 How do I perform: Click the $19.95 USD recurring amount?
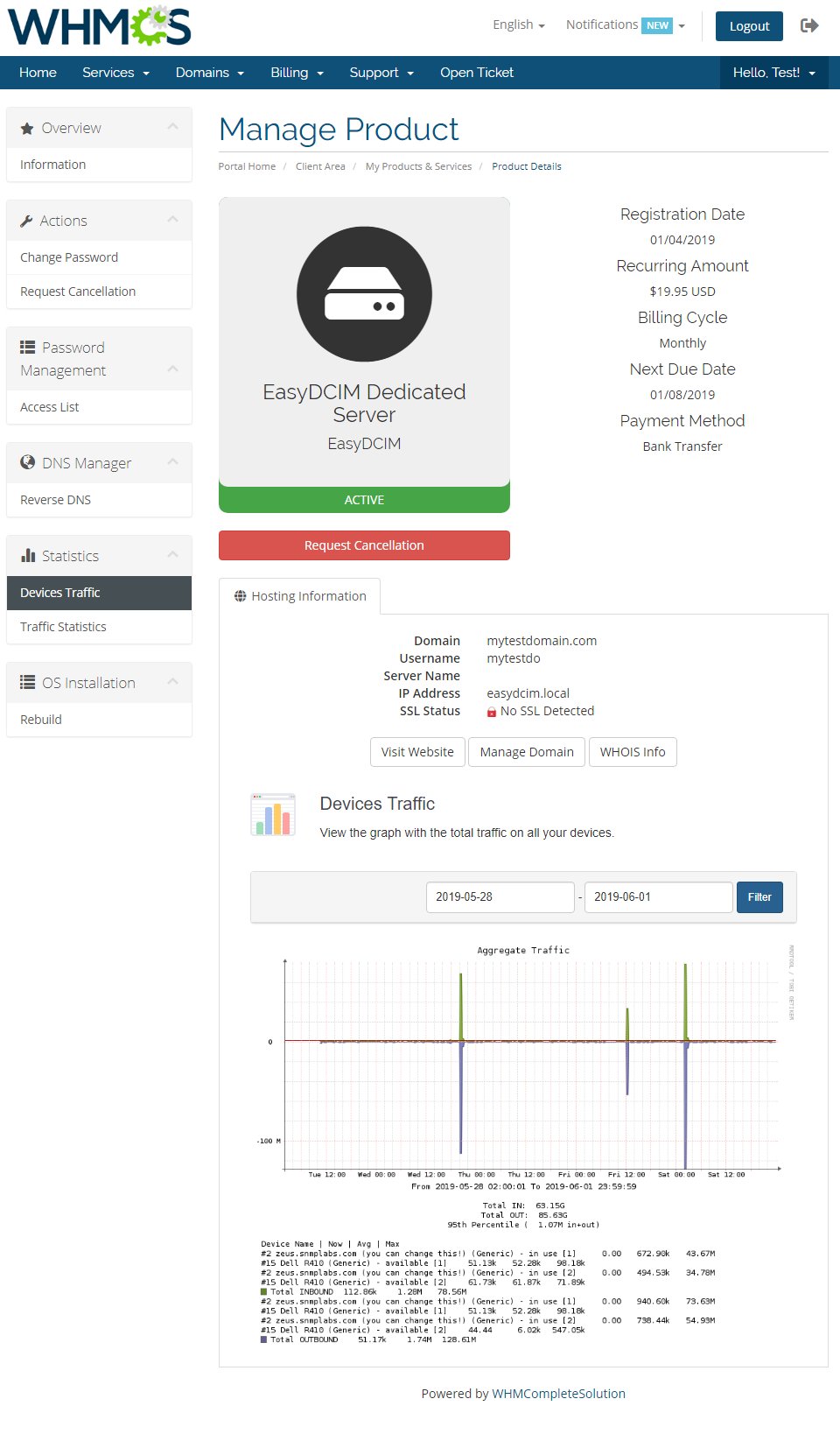(682, 292)
